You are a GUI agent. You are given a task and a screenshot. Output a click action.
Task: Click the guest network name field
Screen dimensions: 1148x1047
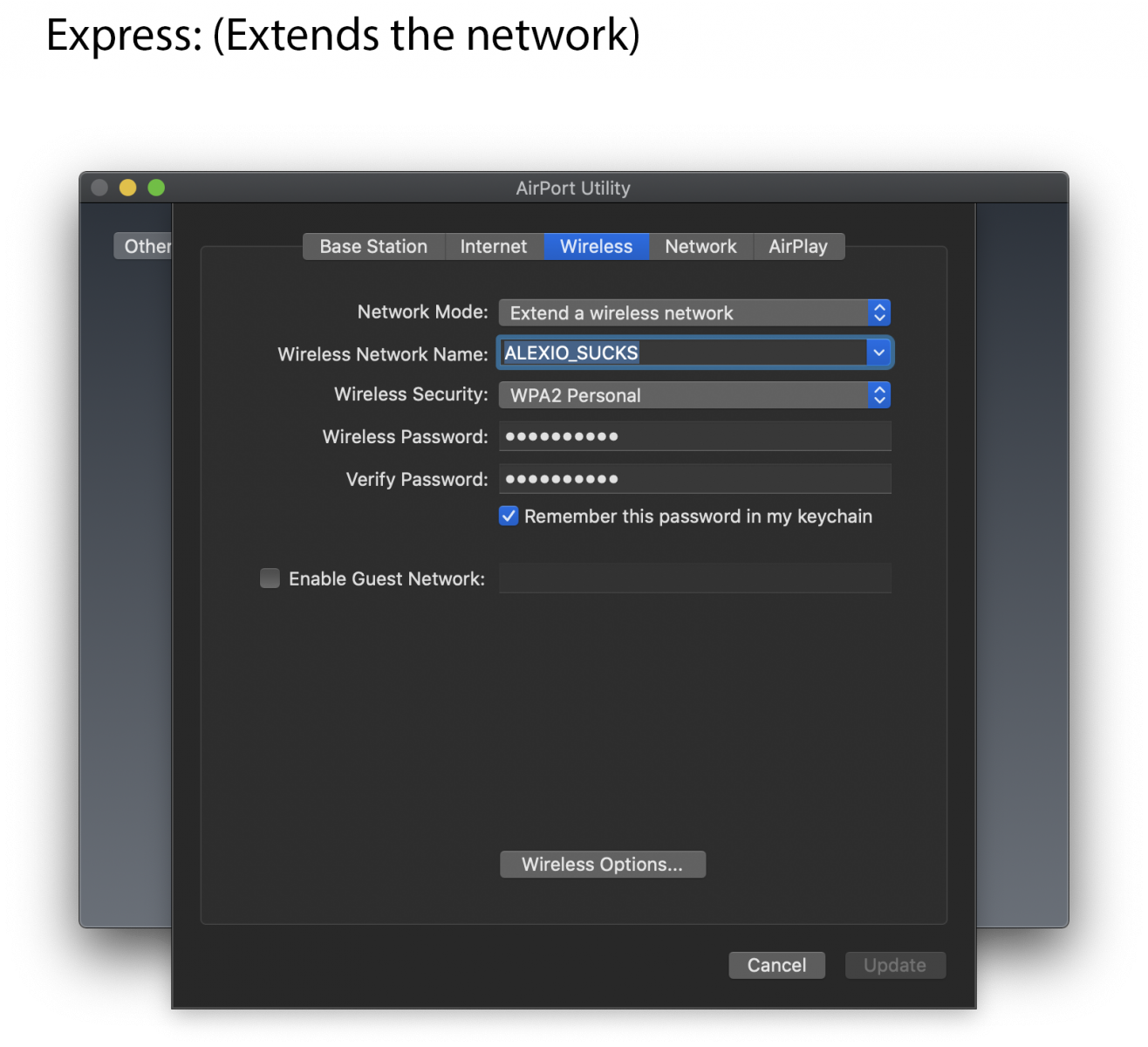pyautogui.click(x=695, y=578)
